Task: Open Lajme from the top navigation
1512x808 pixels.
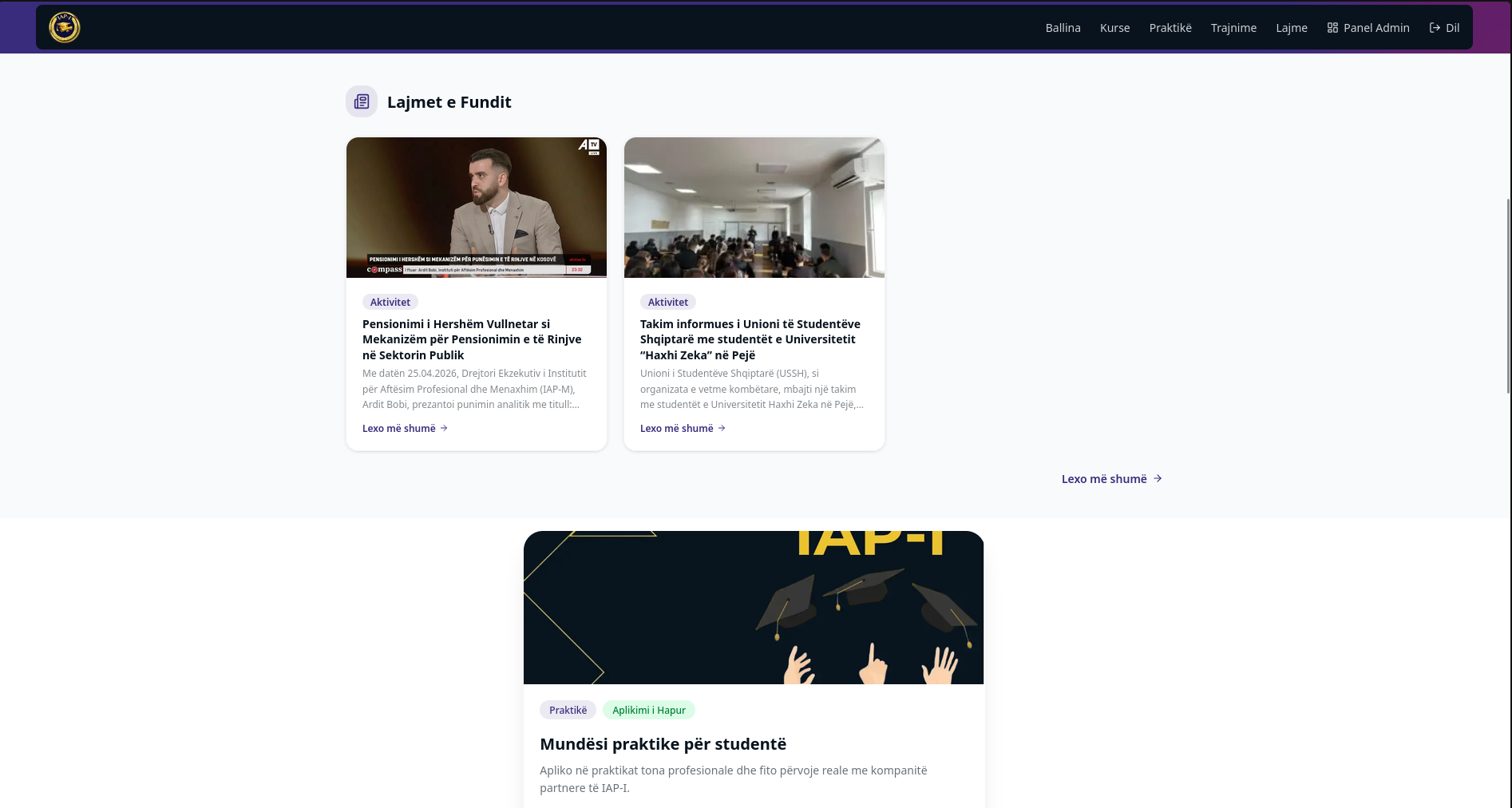Action: [x=1291, y=28]
